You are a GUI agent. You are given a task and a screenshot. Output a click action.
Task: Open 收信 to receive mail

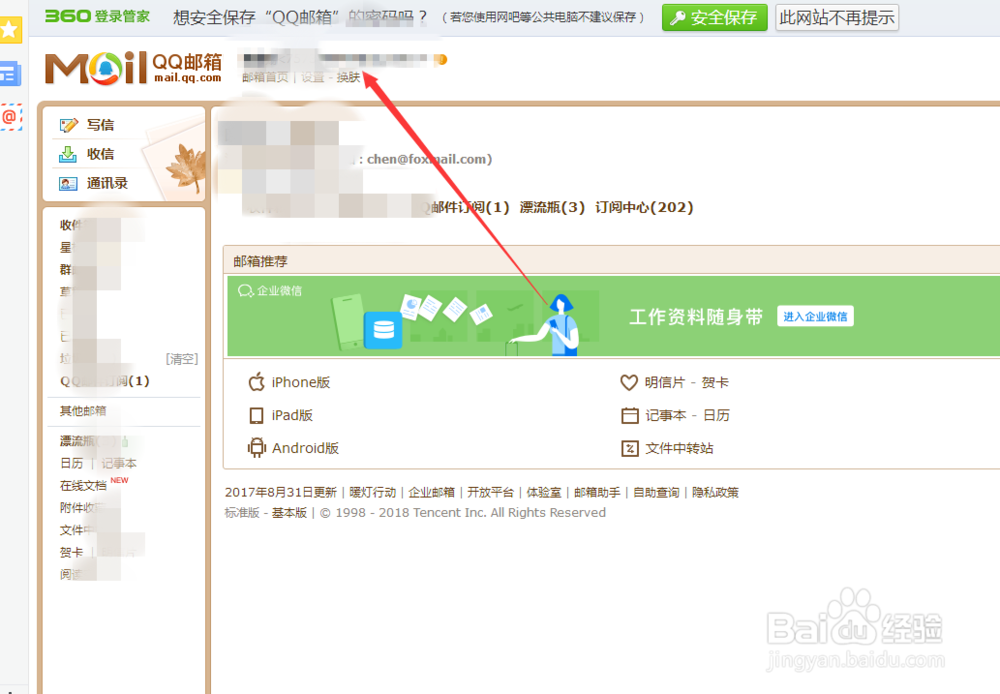pos(100,154)
